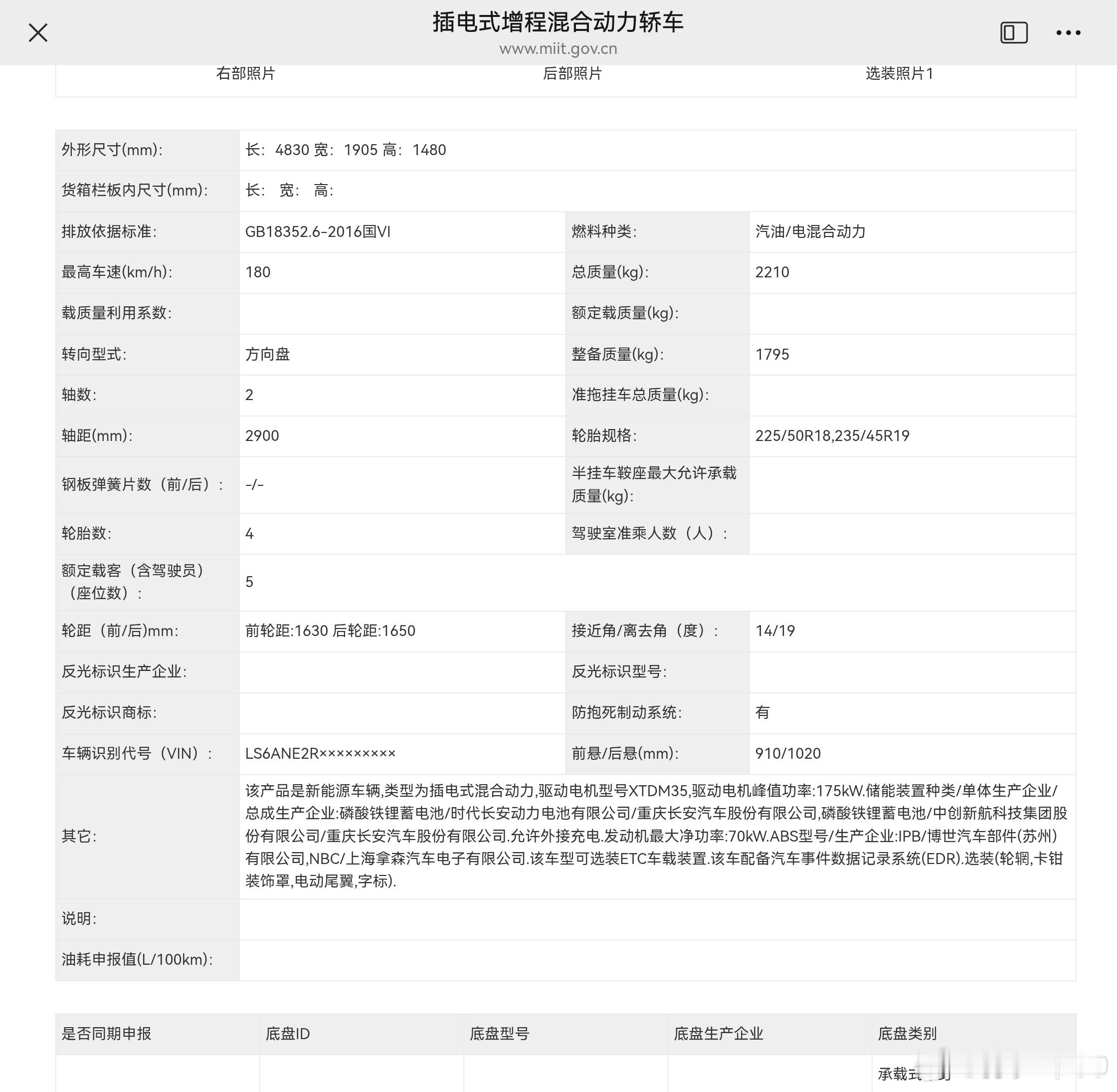
Task: Click the 轮胎数 label
Action: tap(87, 534)
